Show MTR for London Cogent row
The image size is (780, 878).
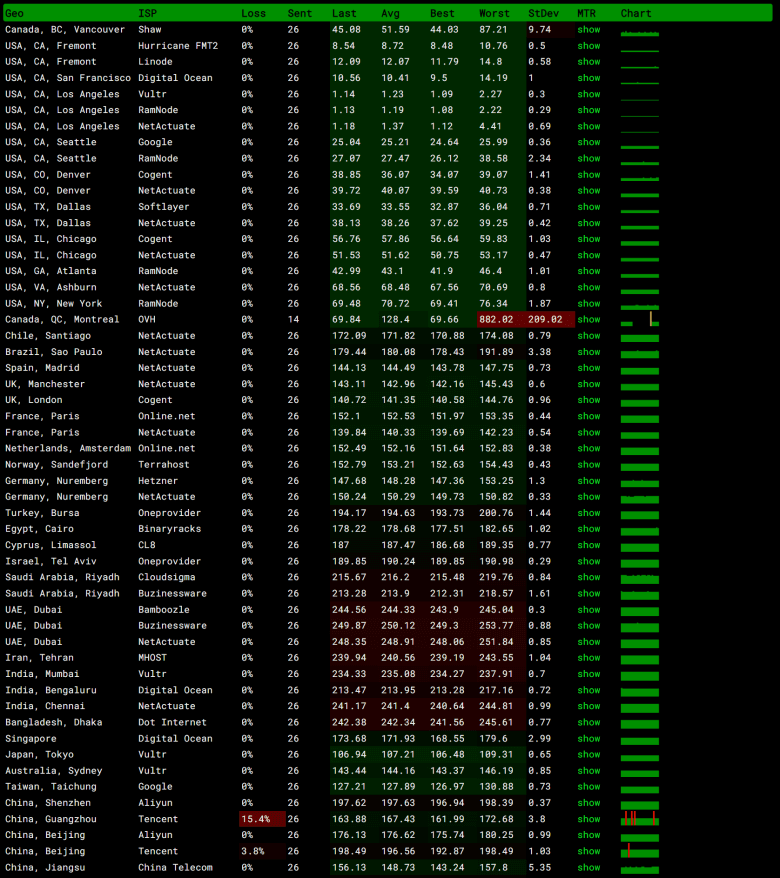[588, 400]
